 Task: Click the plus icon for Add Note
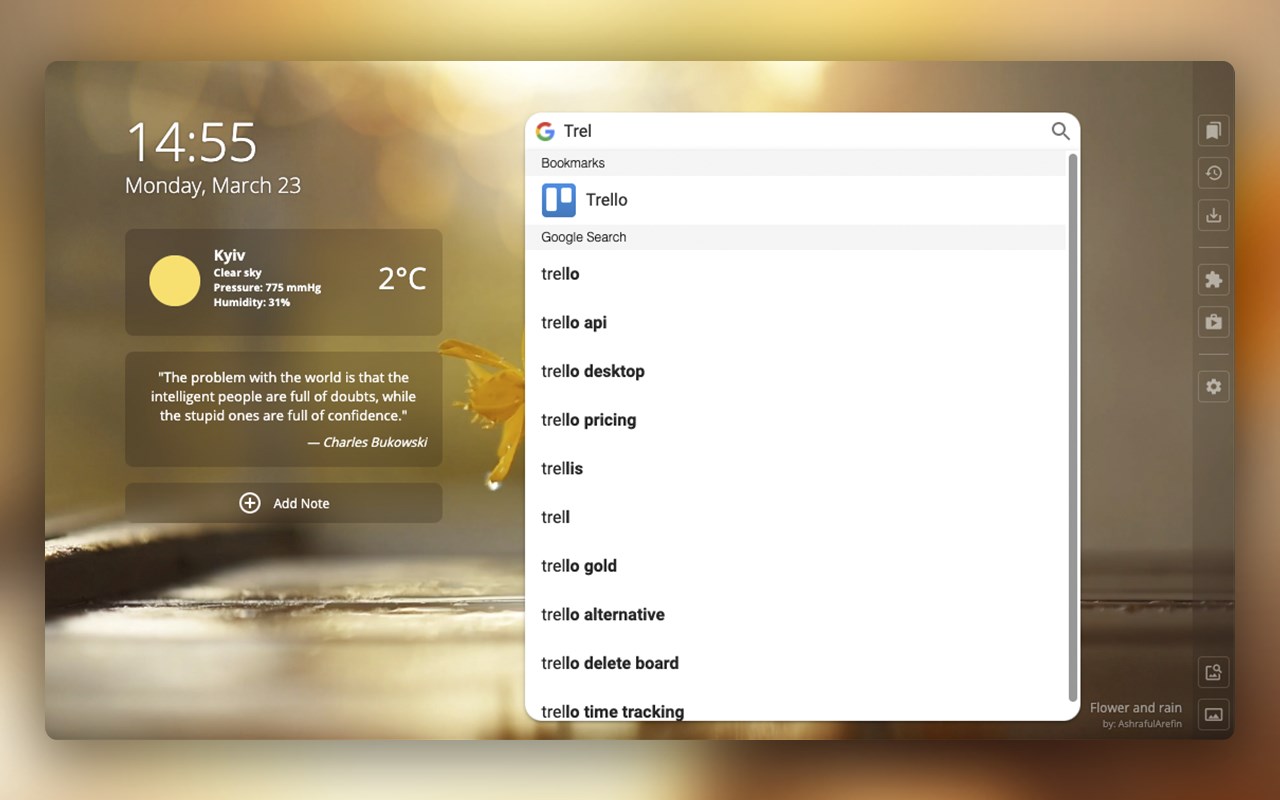point(250,503)
